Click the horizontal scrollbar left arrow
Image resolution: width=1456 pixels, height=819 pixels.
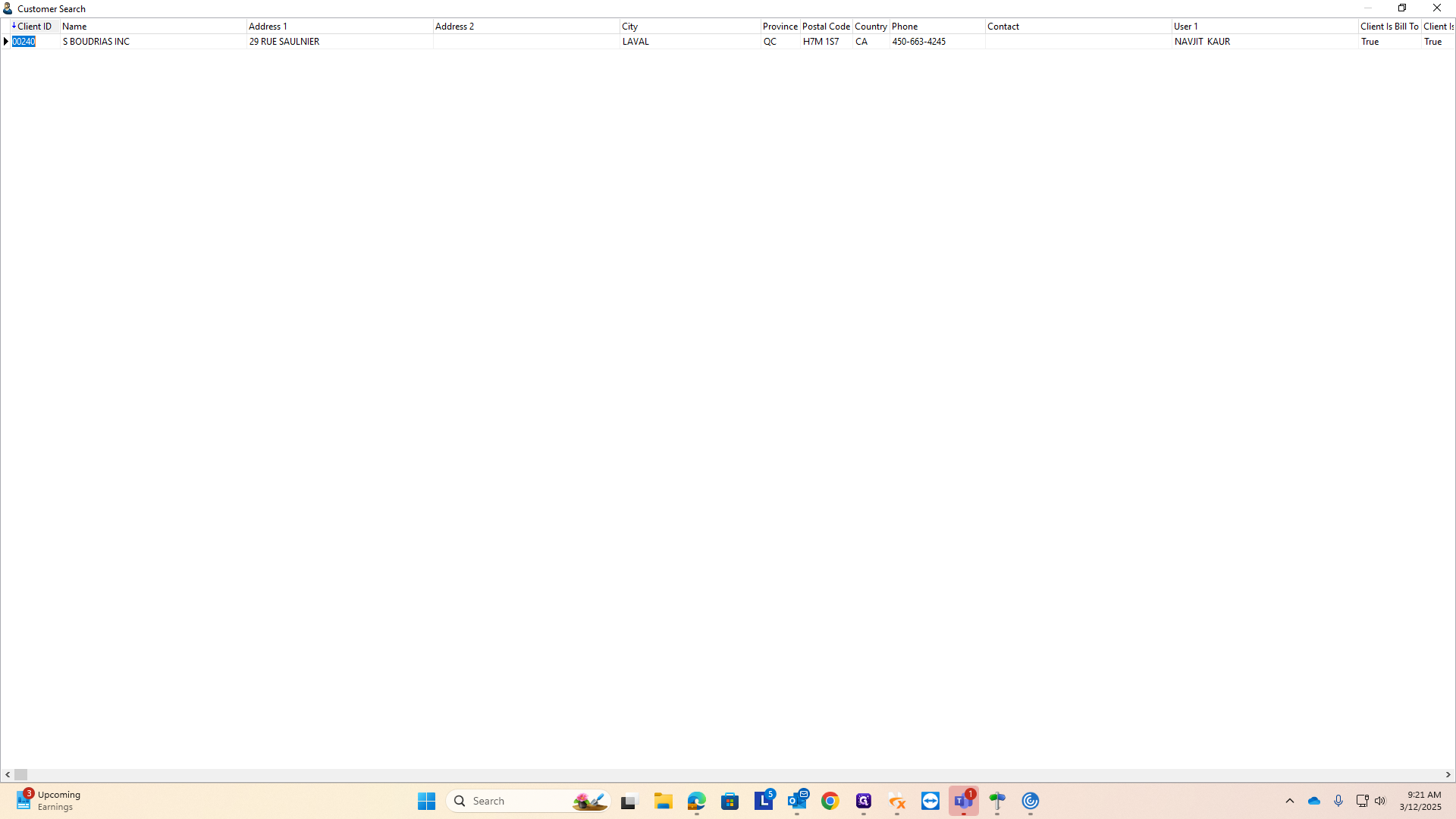click(8, 775)
